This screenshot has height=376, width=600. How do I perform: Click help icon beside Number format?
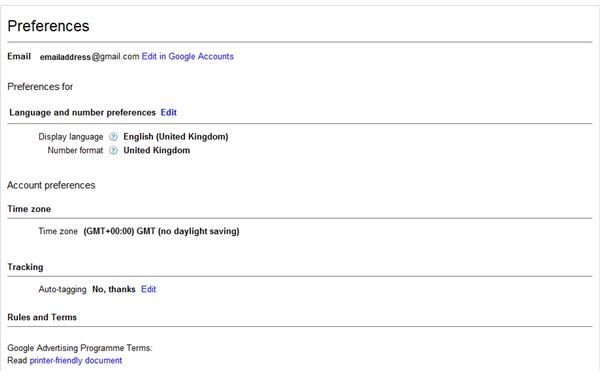[x=113, y=150]
